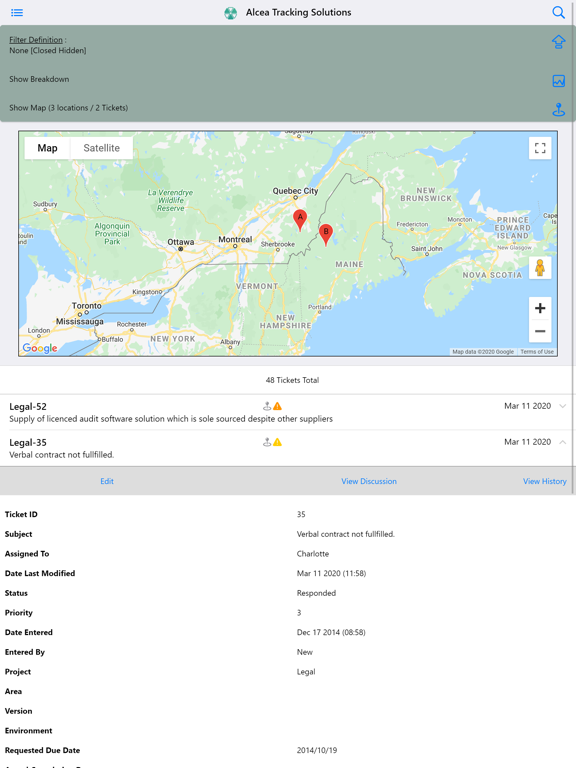Click Date Entered value 'Dec 17 2014 (08:58)'
Image resolution: width=576 pixels, height=768 pixels.
[x=331, y=632]
